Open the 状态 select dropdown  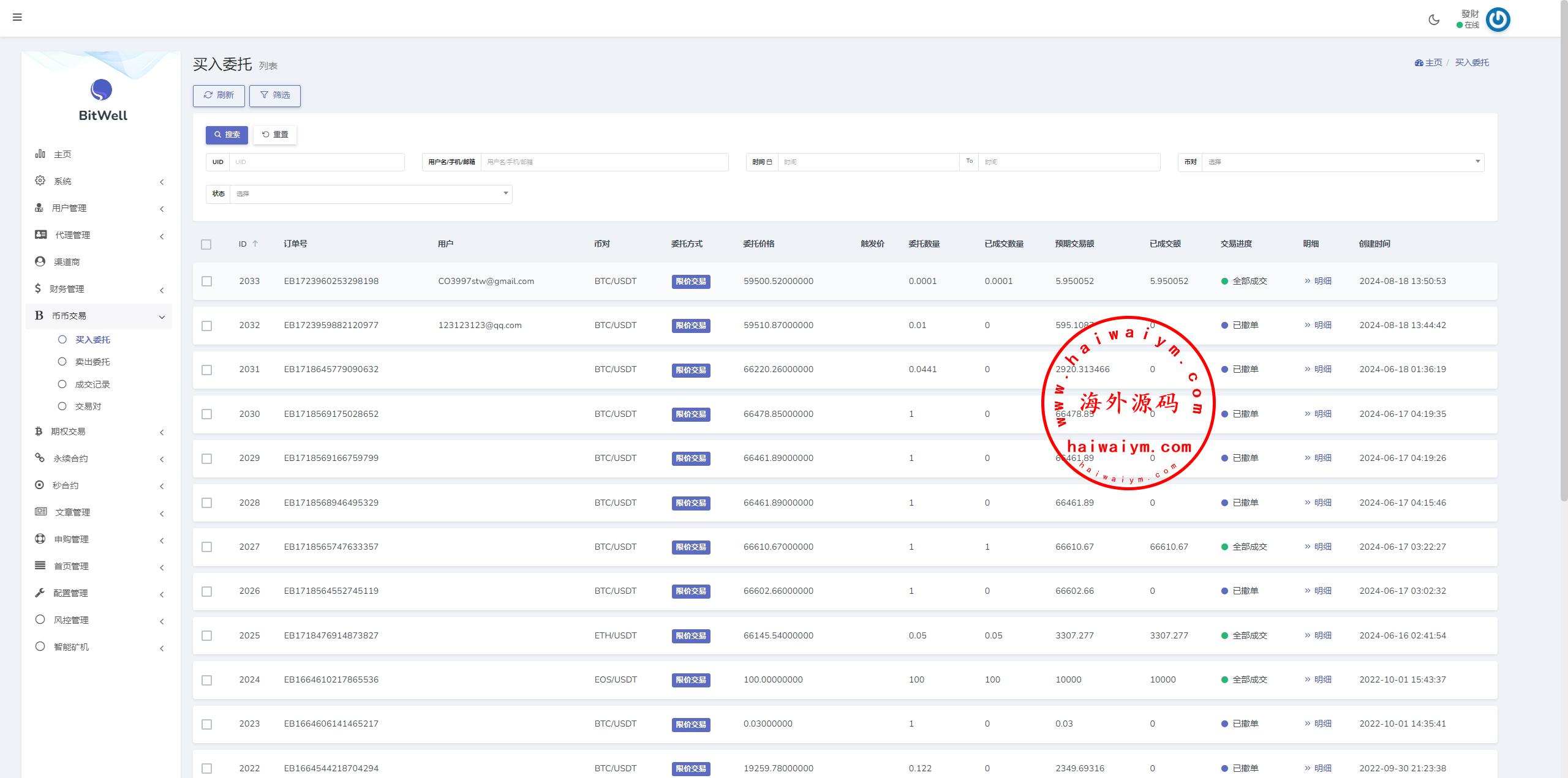(x=370, y=193)
